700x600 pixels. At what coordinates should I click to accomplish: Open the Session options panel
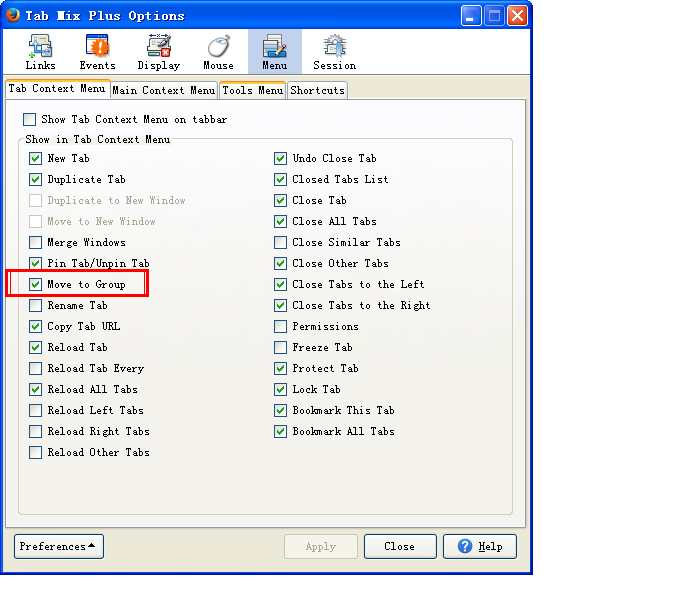[334, 52]
